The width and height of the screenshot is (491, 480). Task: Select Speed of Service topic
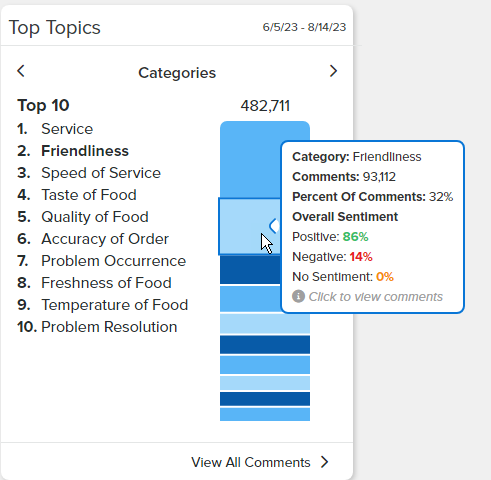(101, 173)
